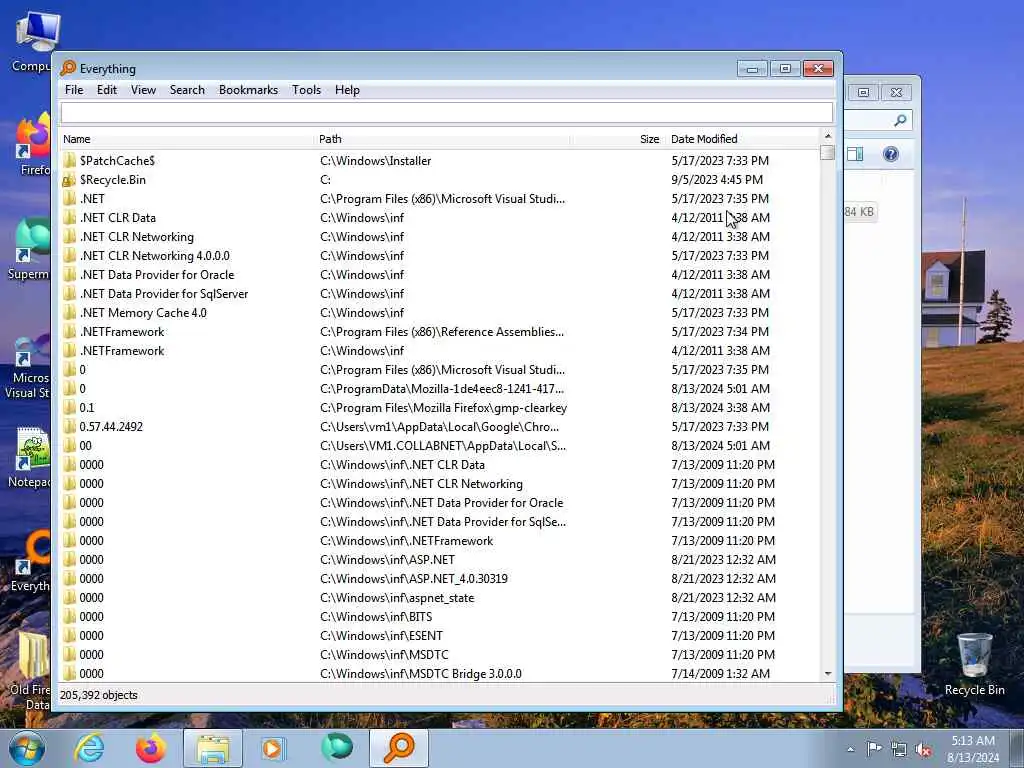
Task: Select 0000 in C:\Windows\inf\ASP.NET_4.0.30319
Action: [x=91, y=578]
